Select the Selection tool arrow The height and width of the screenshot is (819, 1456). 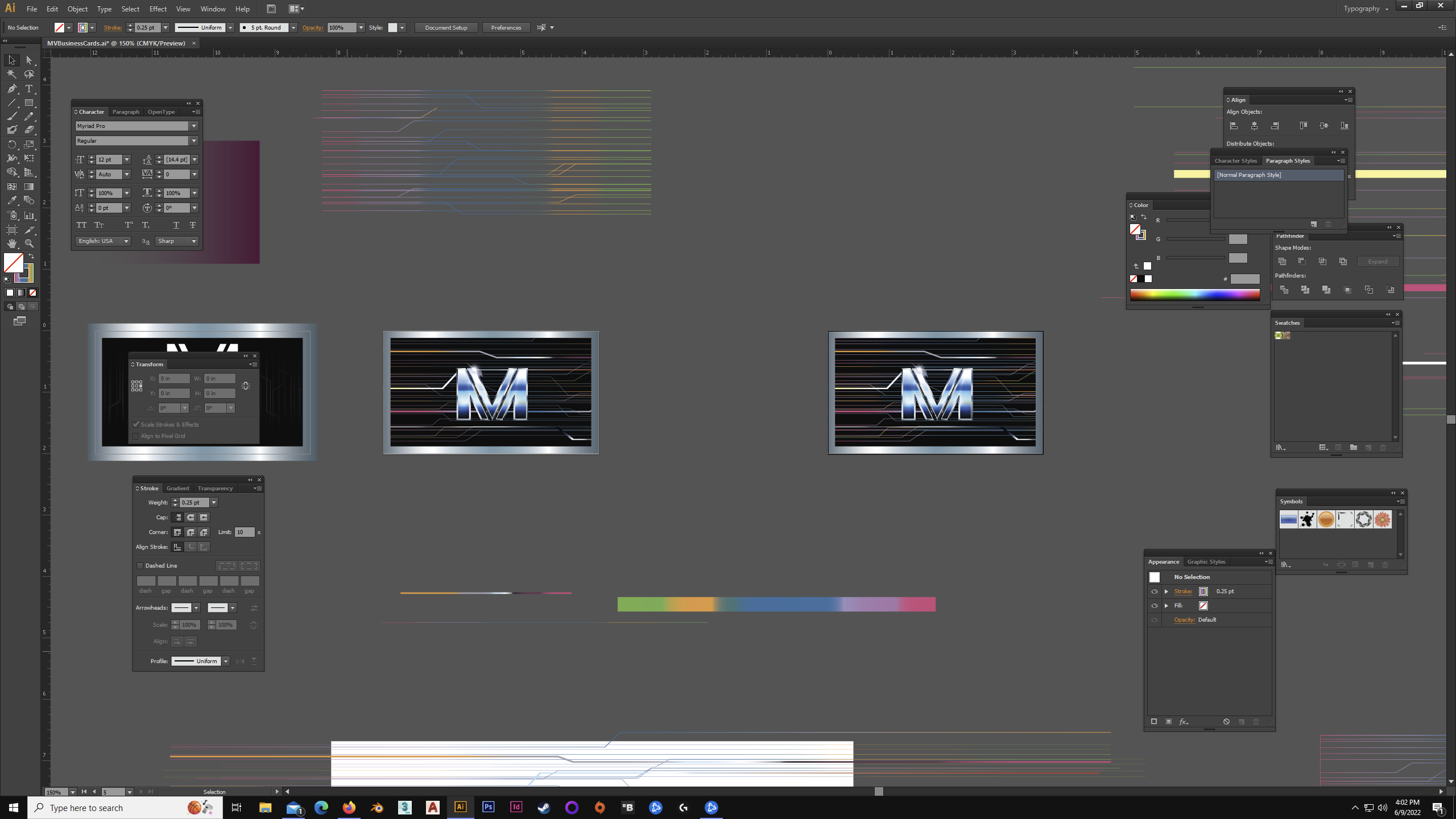tap(11, 60)
